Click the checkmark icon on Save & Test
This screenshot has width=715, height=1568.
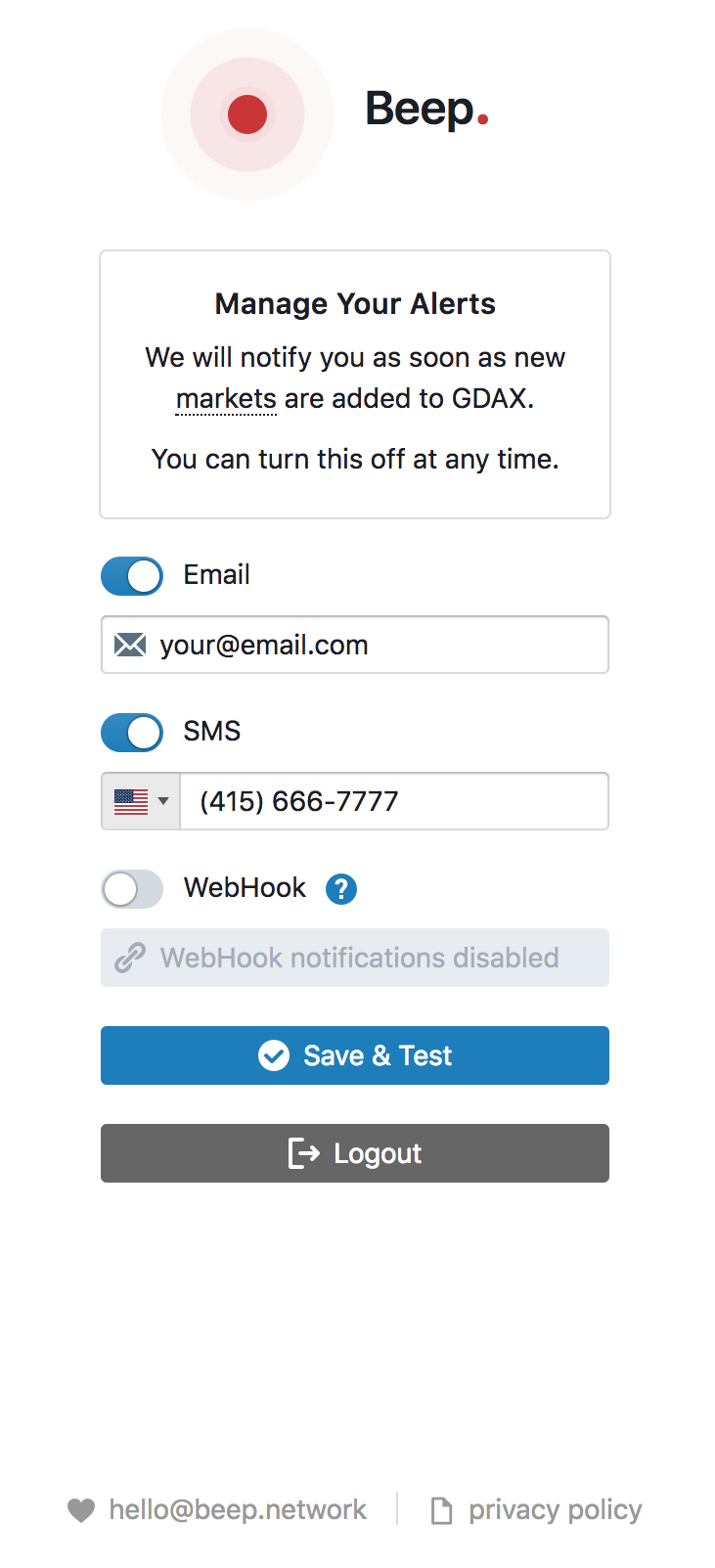[x=274, y=1055]
